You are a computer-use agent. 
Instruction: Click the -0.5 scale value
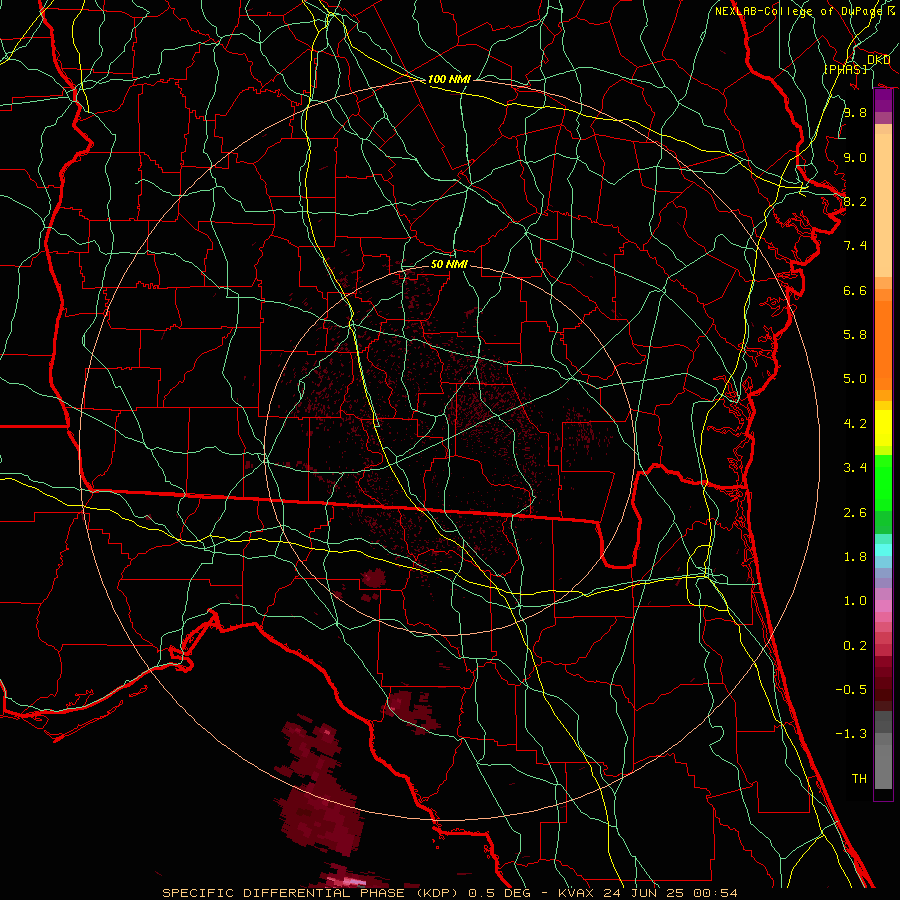click(851, 690)
